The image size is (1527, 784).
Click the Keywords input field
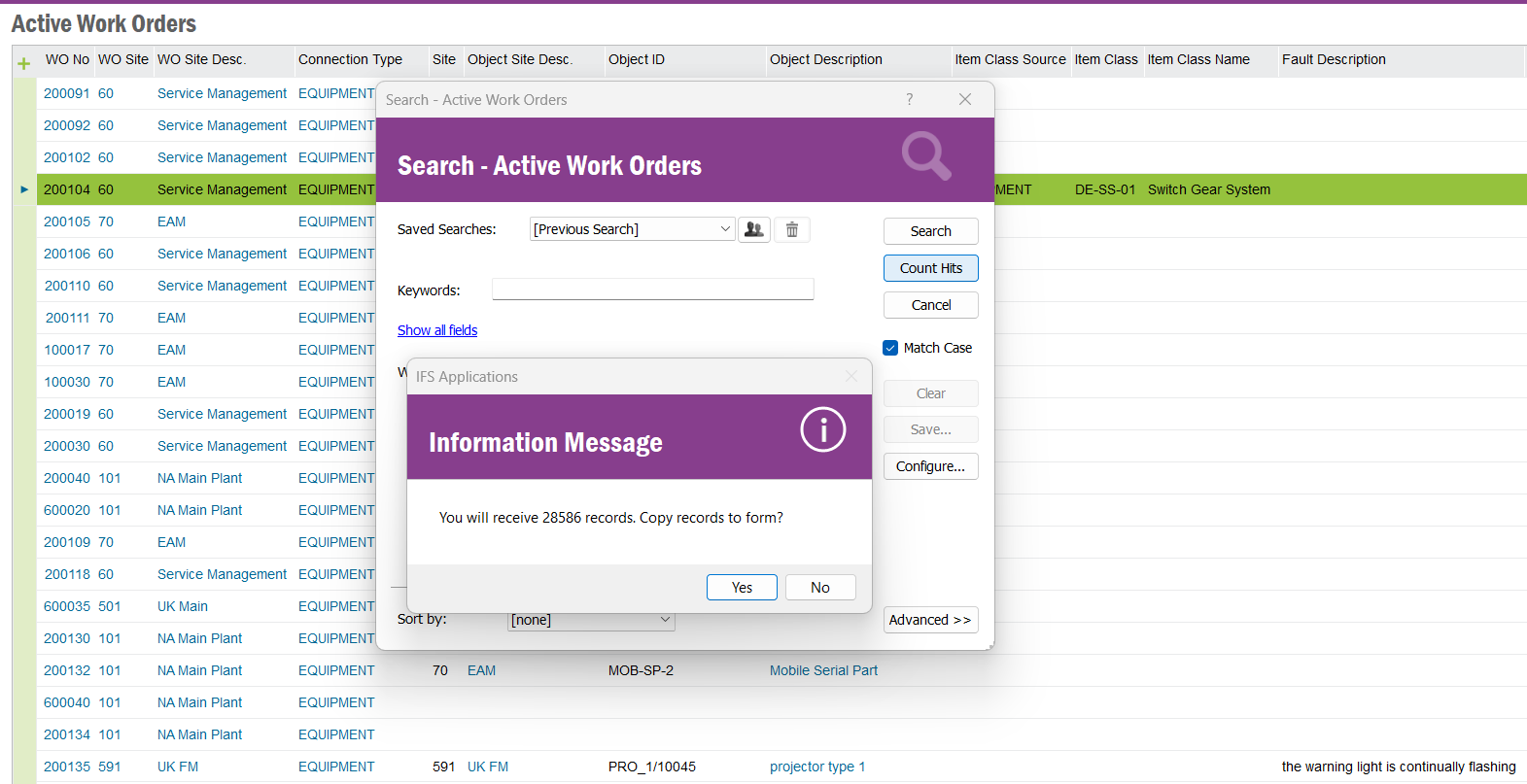652,290
